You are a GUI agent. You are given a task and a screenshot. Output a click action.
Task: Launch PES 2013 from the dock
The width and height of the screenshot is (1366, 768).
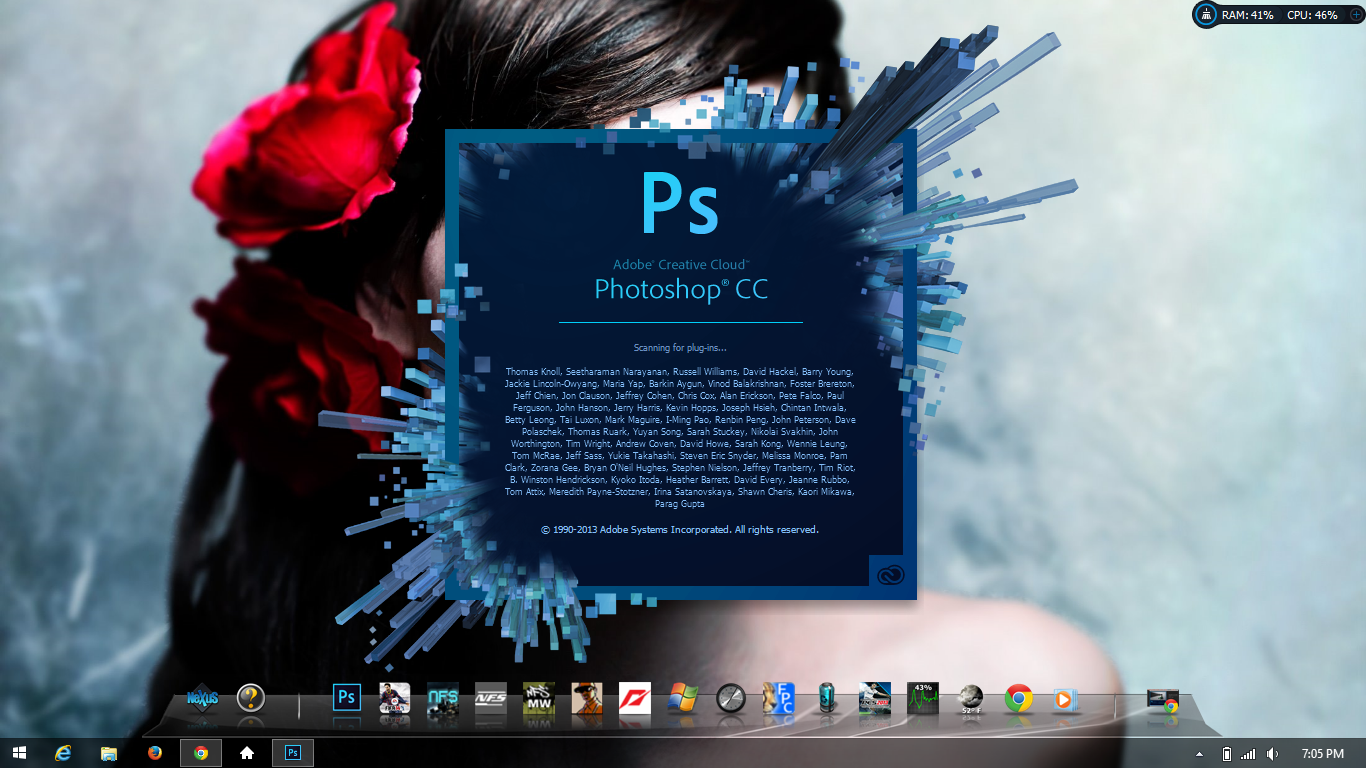click(875, 697)
